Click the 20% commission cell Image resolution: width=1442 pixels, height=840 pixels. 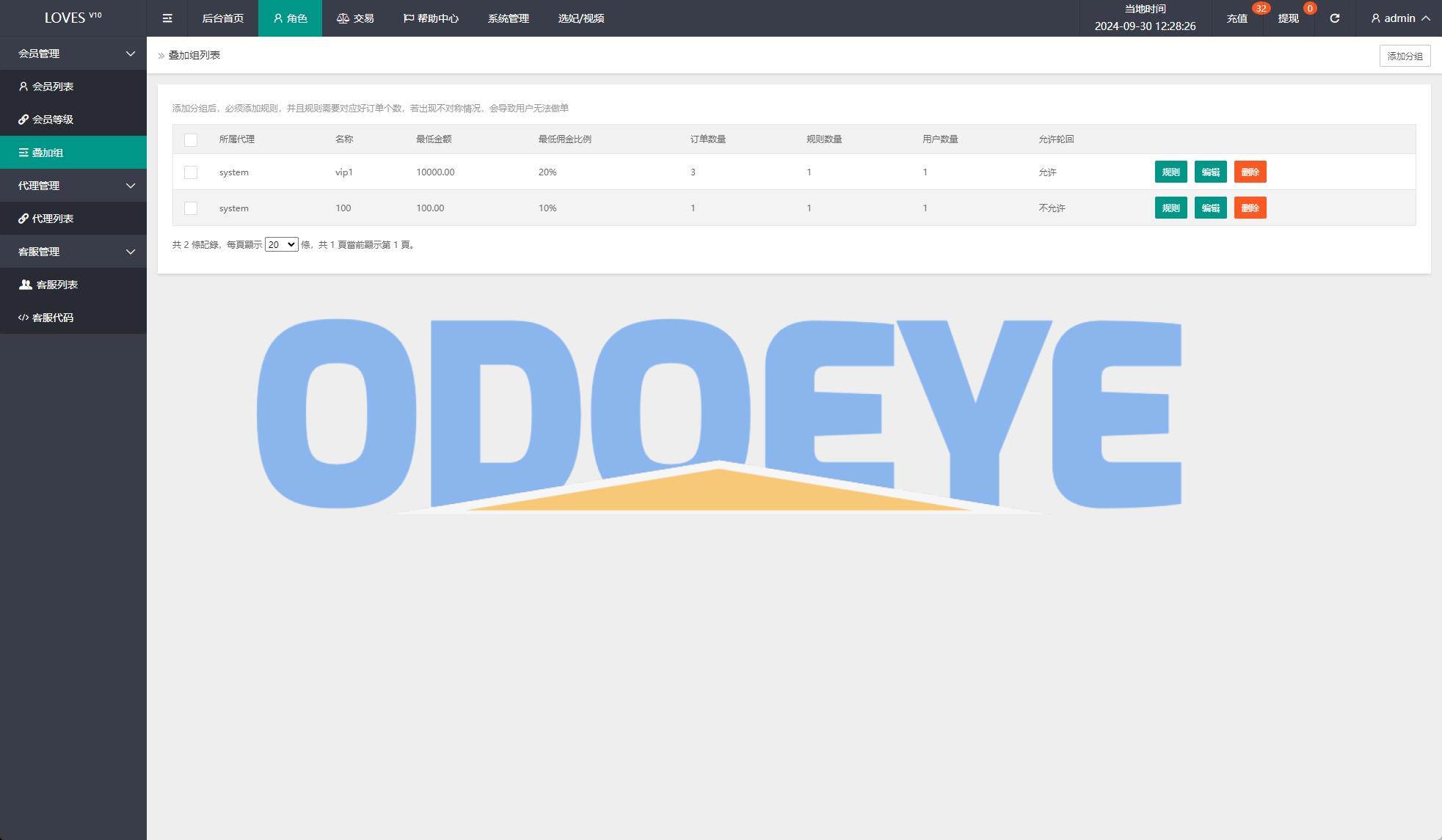coord(547,172)
